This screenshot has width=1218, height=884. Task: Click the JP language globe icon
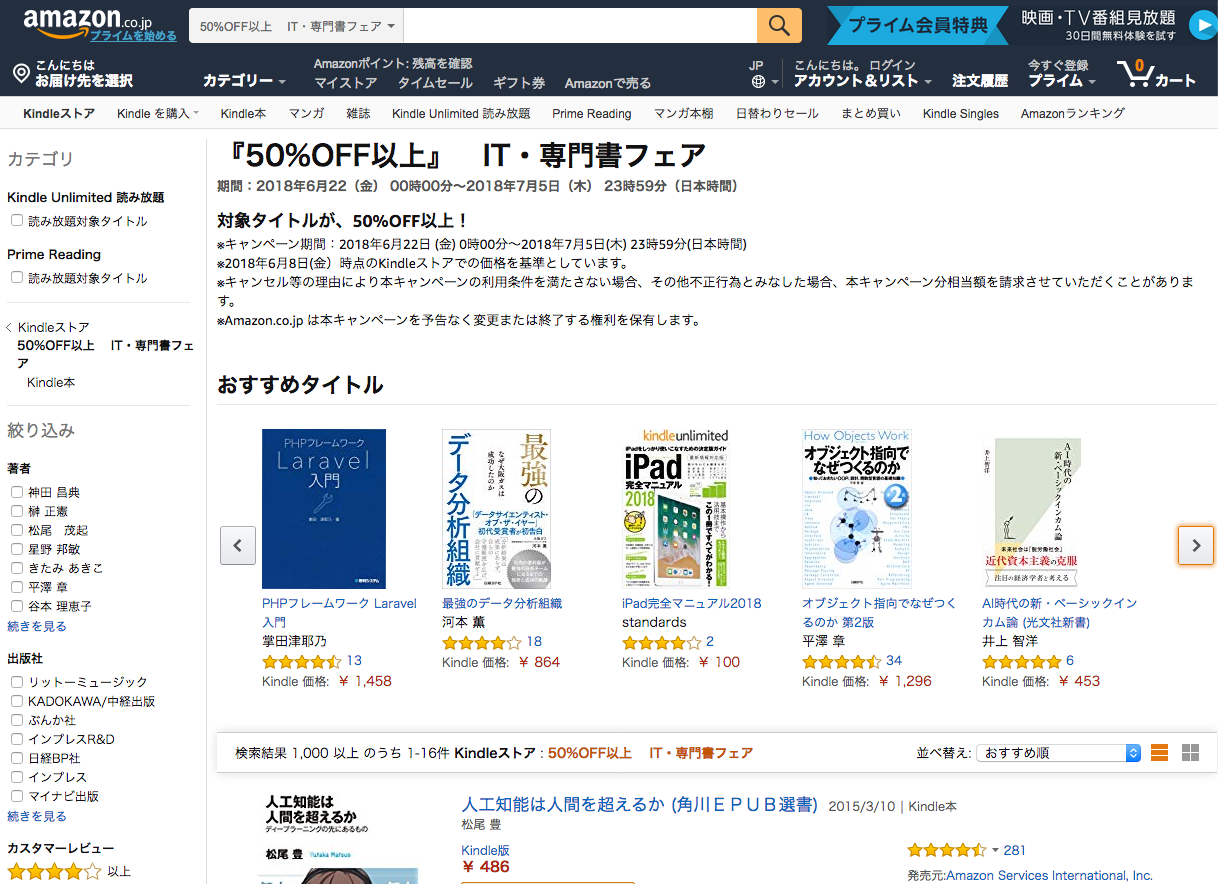[x=758, y=82]
